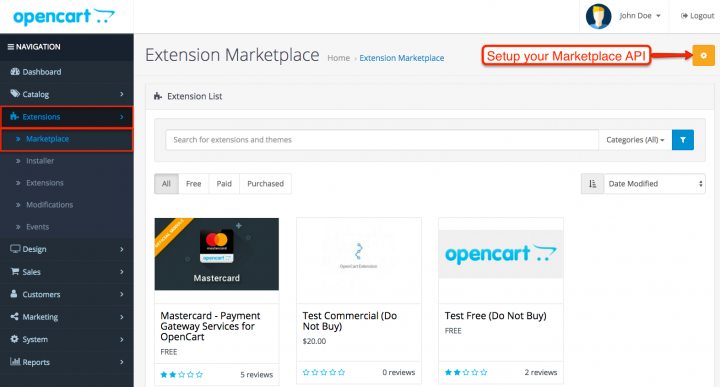This screenshot has width=720, height=387.
Task: Open the Date Modified sort select
Action: (655, 184)
